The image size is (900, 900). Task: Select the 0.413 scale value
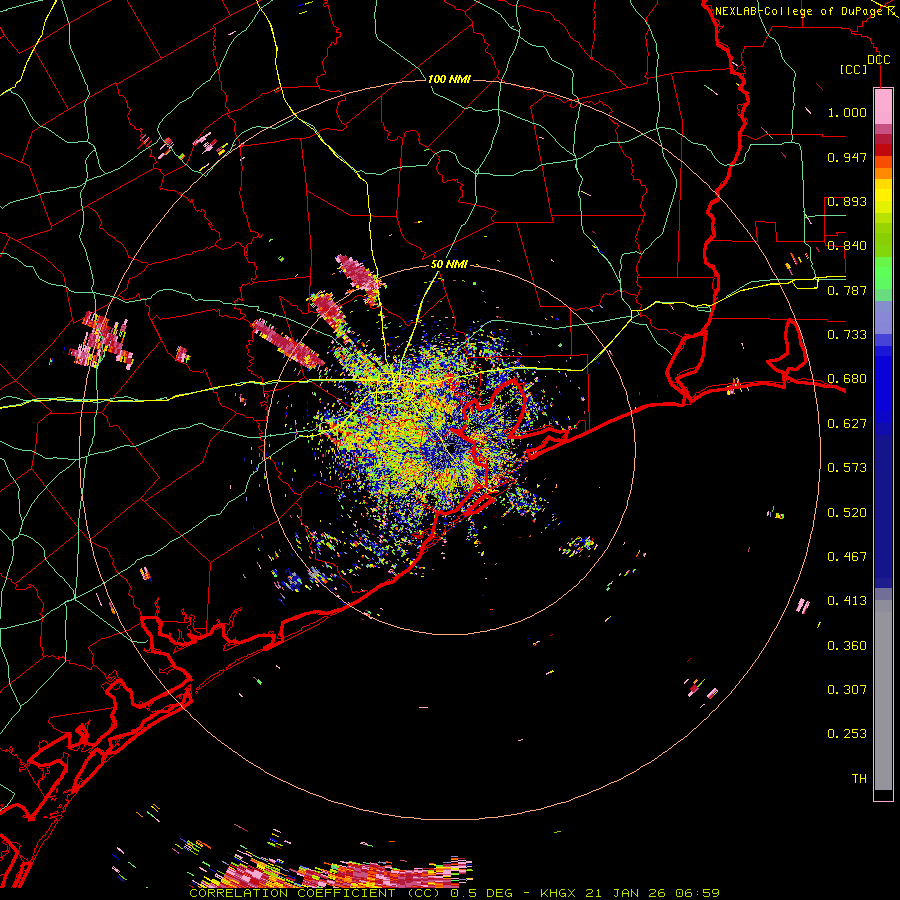click(847, 601)
